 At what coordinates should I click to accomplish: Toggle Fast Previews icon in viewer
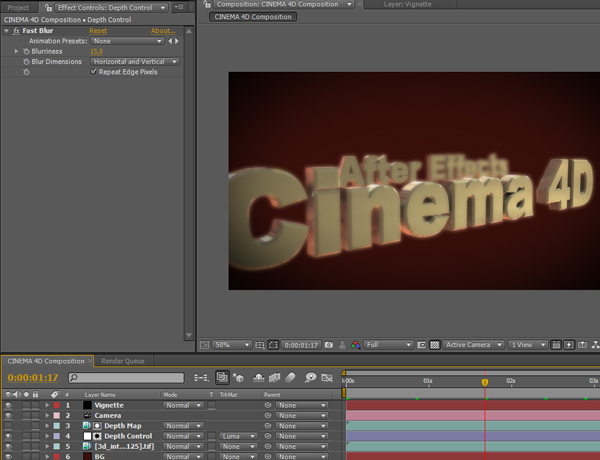point(569,345)
